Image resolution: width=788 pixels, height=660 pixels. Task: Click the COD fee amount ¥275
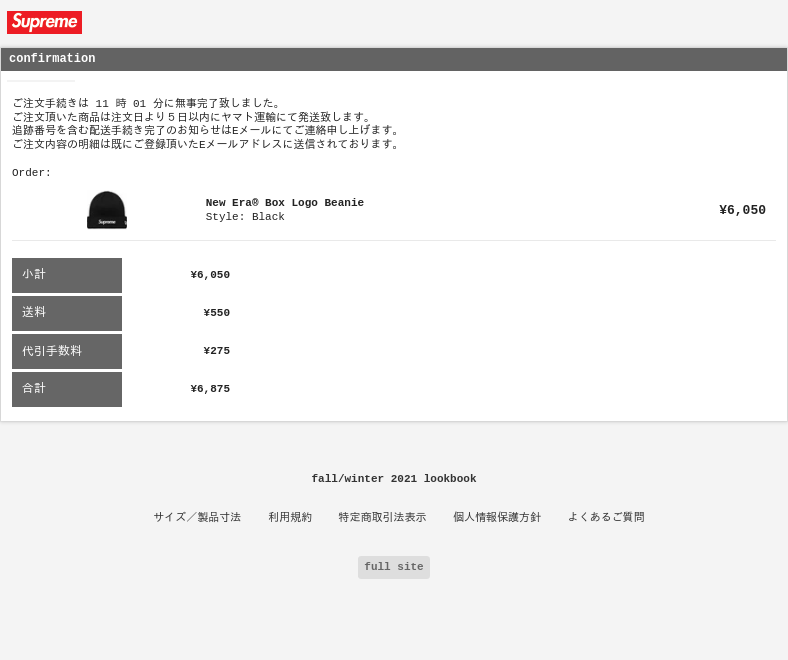pyautogui.click(x=217, y=351)
